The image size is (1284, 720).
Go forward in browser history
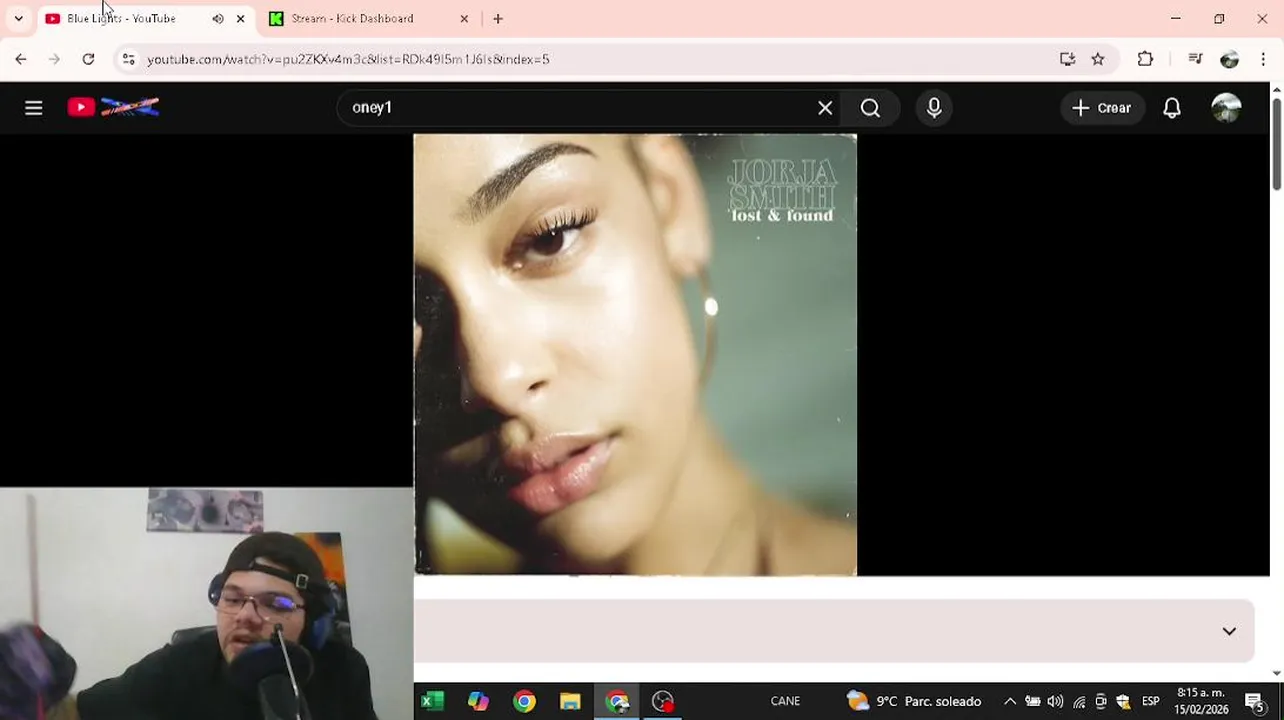click(54, 59)
